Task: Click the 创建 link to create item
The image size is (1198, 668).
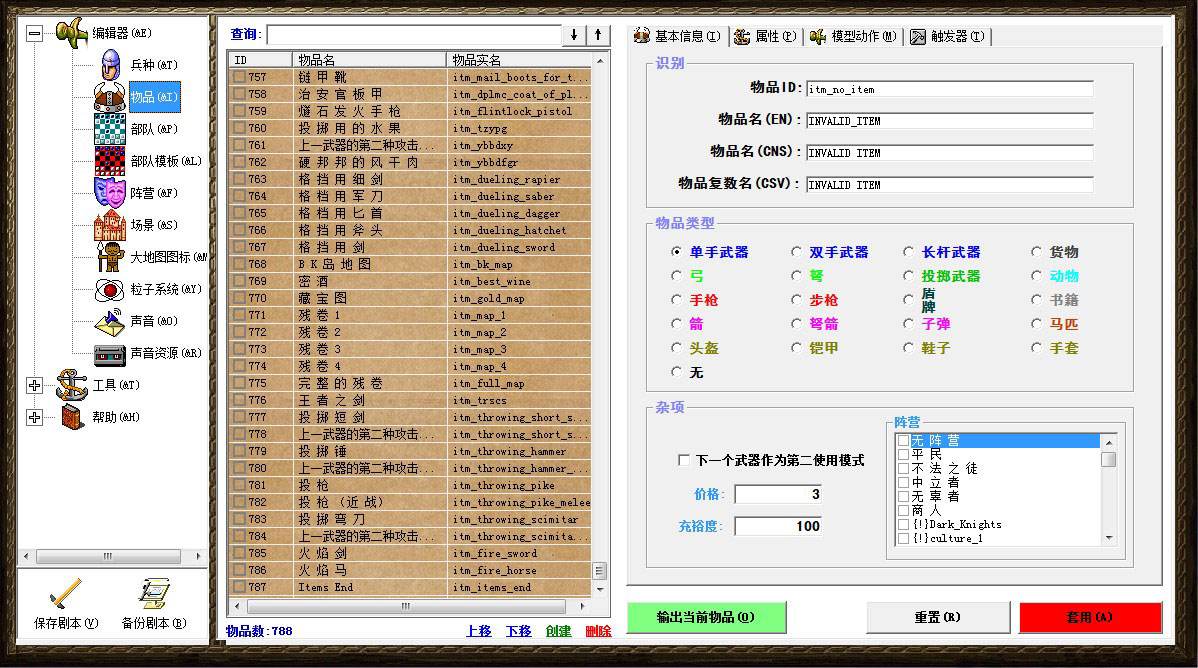Action: tap(561, 630)
